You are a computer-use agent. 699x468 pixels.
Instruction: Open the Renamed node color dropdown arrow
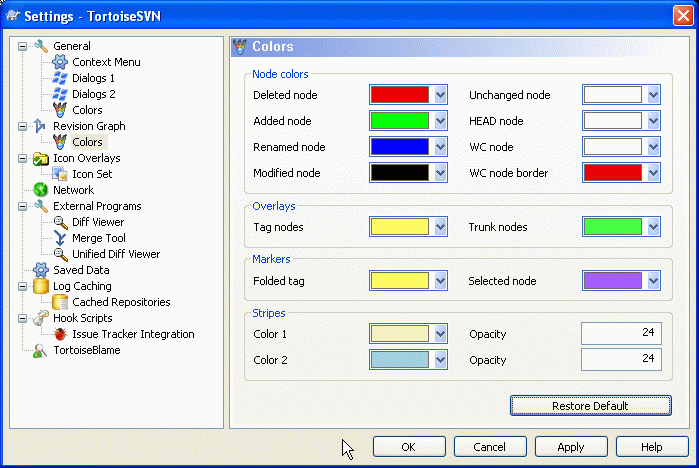click(440, 147)
